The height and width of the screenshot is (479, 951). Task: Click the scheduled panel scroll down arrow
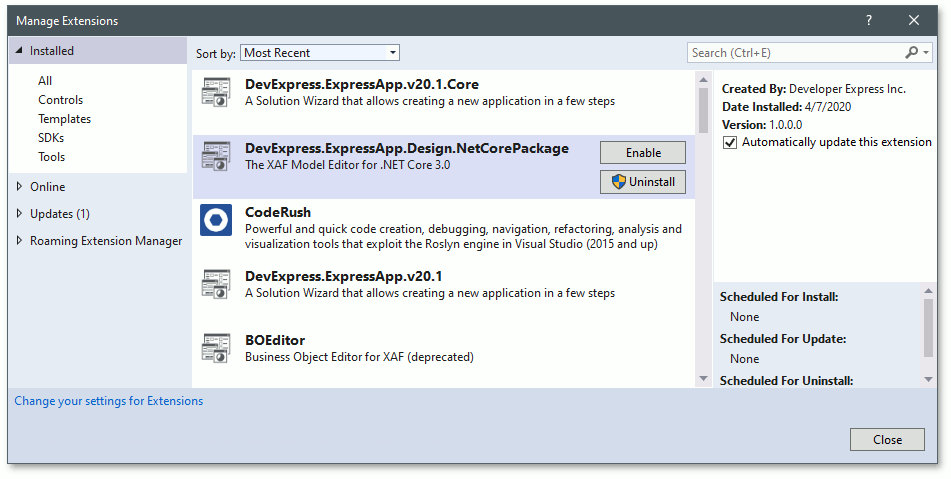[x=929, y=380]
